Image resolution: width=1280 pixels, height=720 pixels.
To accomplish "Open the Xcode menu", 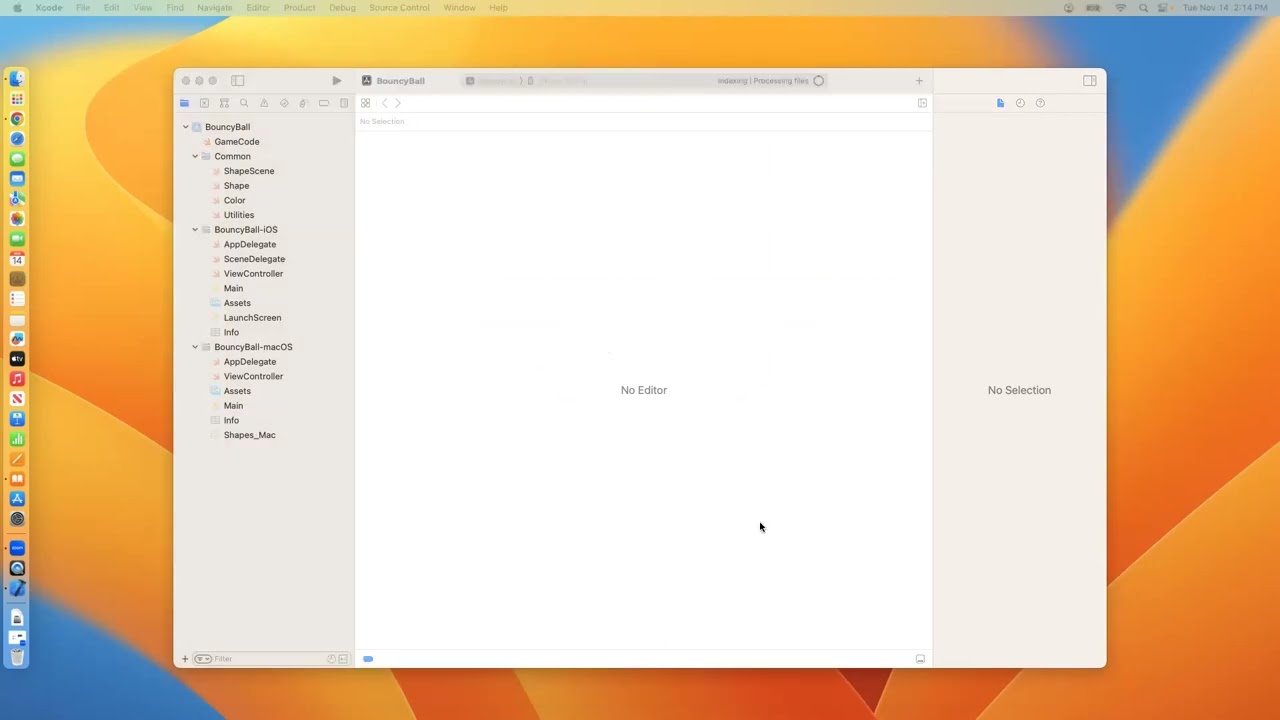I will click(49, 8).
